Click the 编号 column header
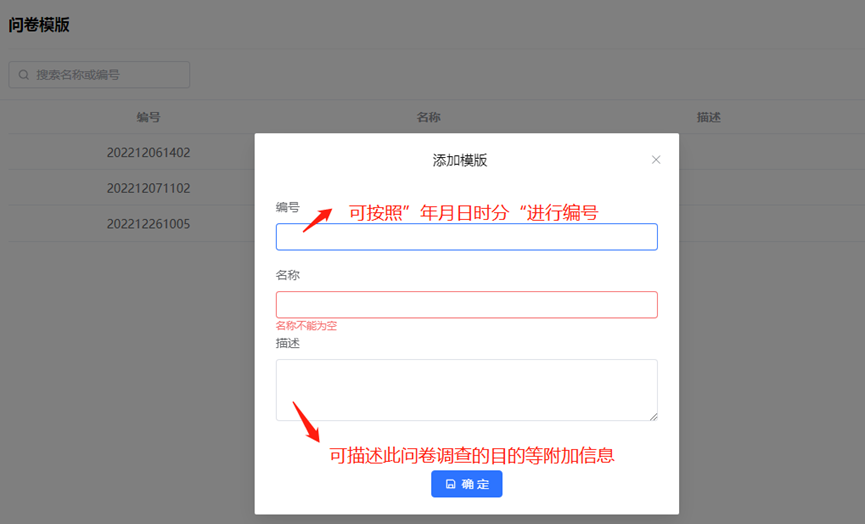 148,117
